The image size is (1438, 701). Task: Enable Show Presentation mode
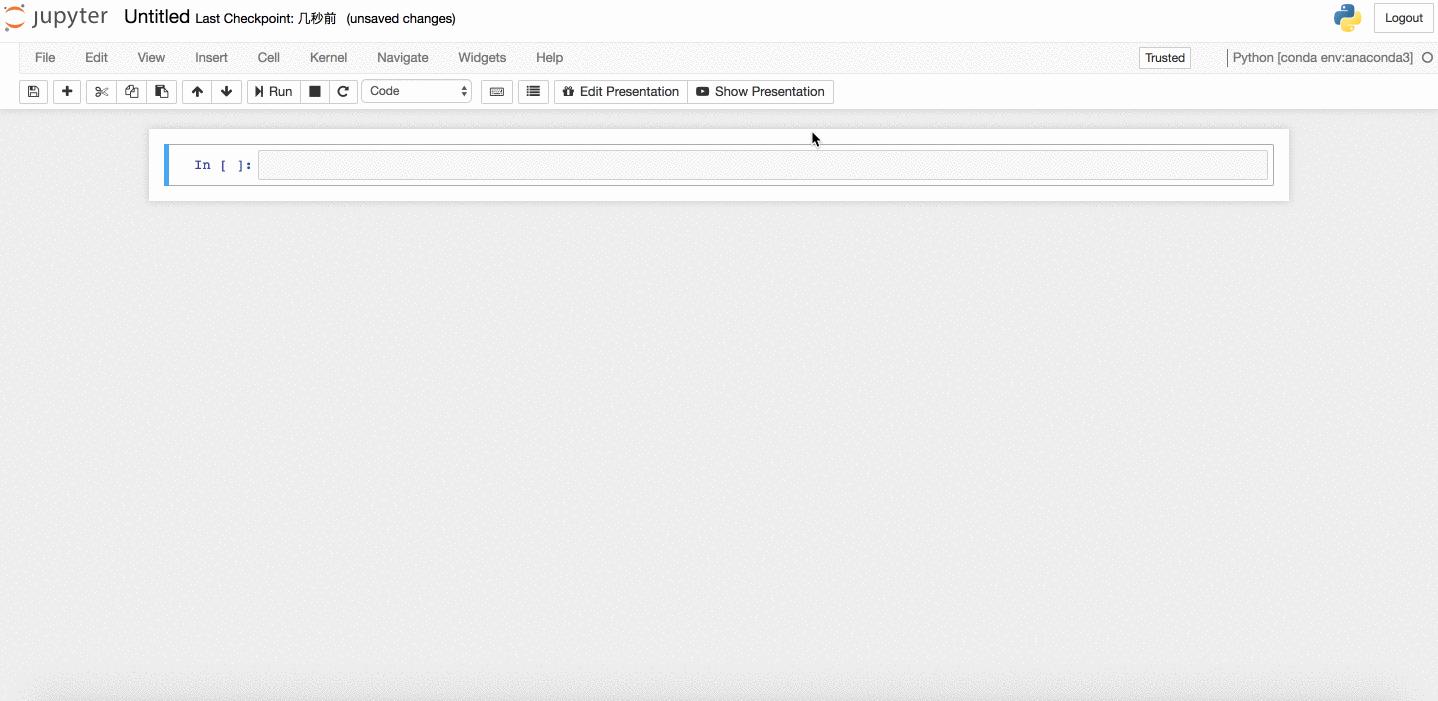click(x=760, y=91)
